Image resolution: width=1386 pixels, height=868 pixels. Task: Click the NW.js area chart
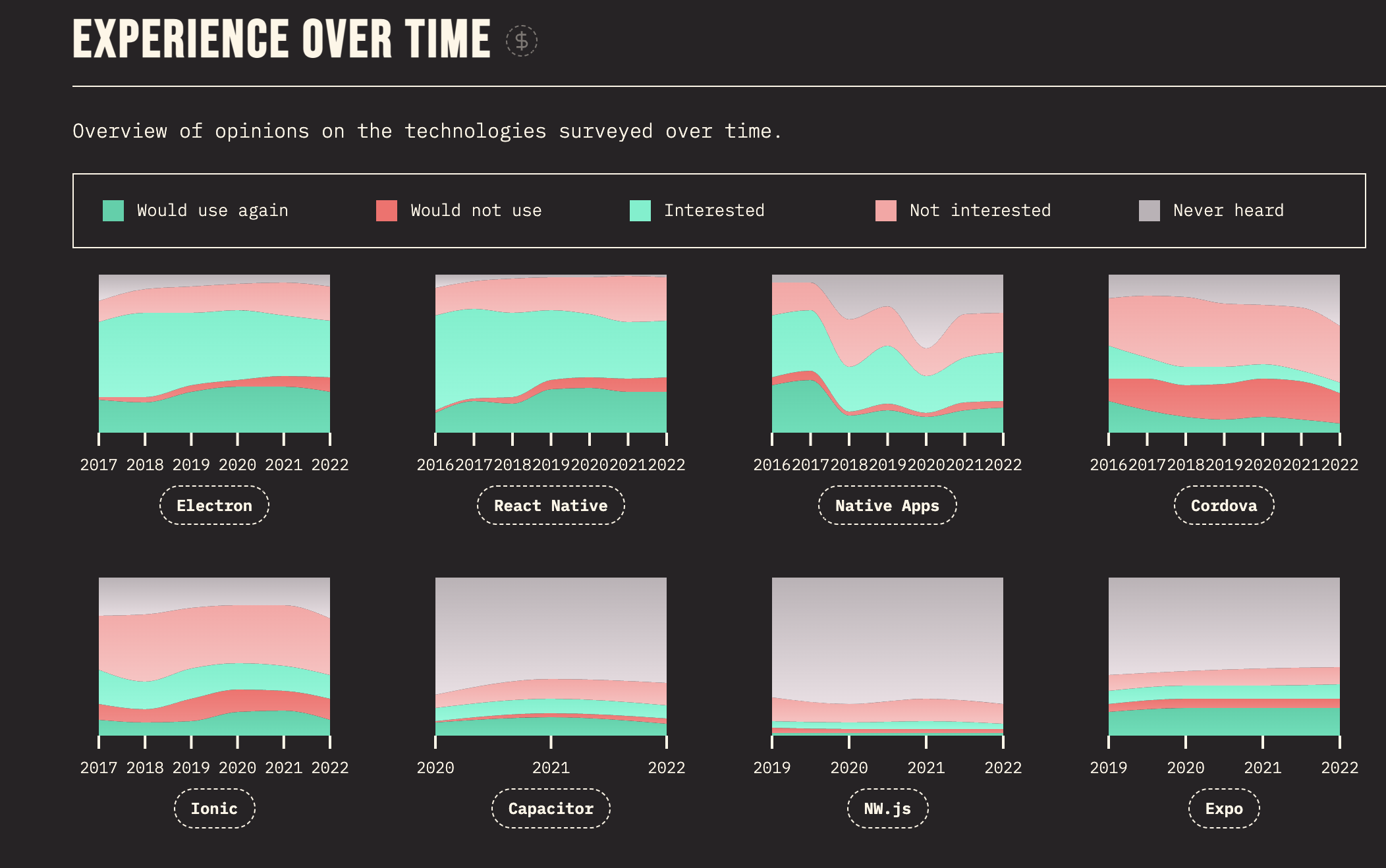tap(887, 657)
